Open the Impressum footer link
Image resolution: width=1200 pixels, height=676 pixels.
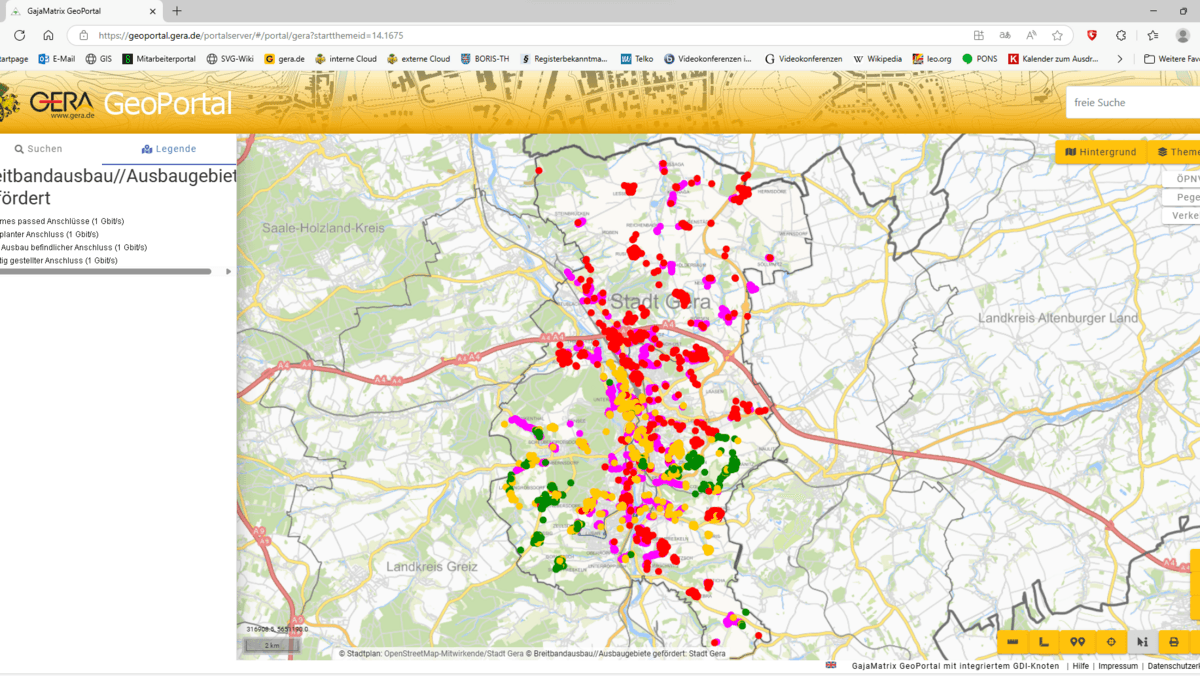(1118, 666)
